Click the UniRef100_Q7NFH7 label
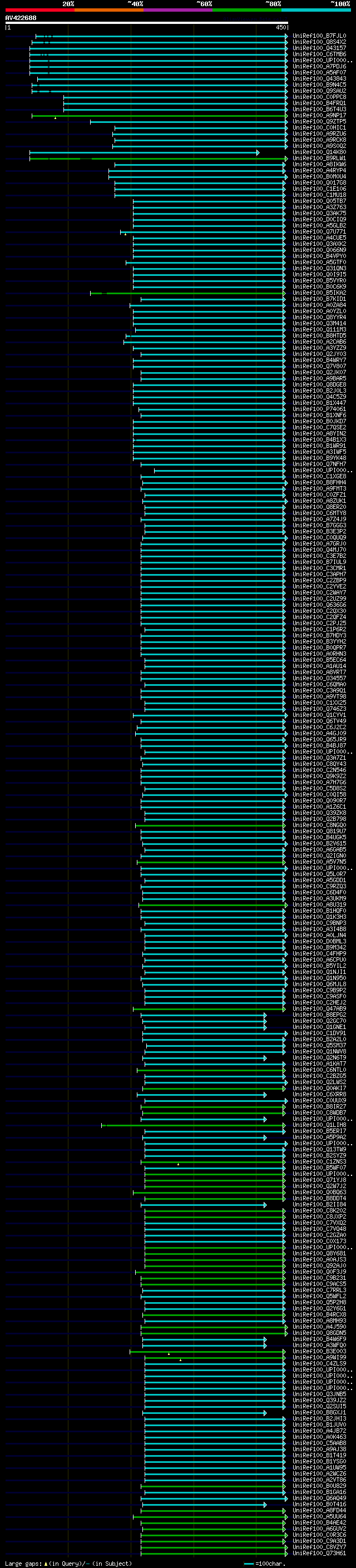Image resolution: width=356 pixels, height=1568 pixels. 319,464
